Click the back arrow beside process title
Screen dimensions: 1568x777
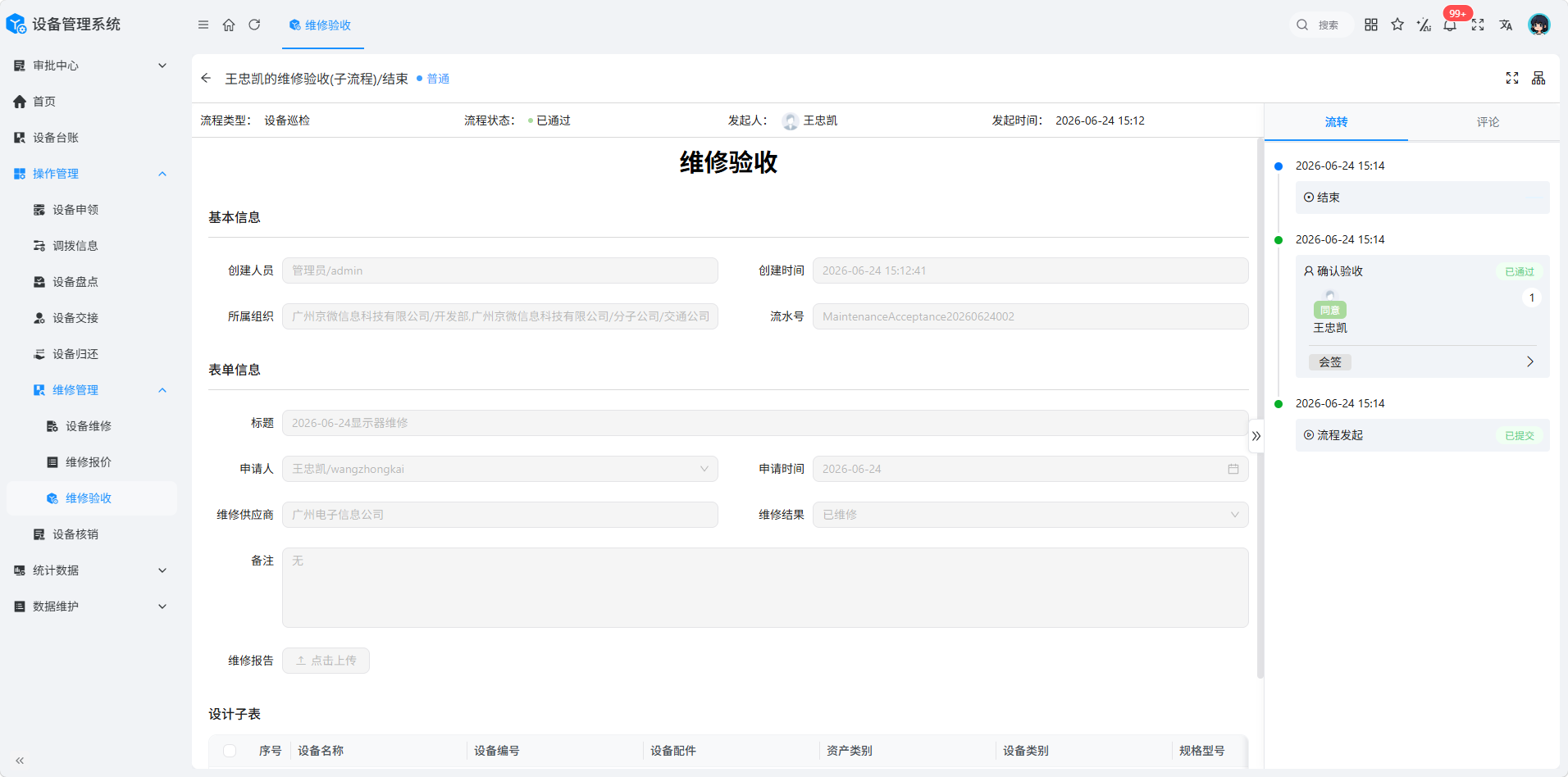(206, 78)
